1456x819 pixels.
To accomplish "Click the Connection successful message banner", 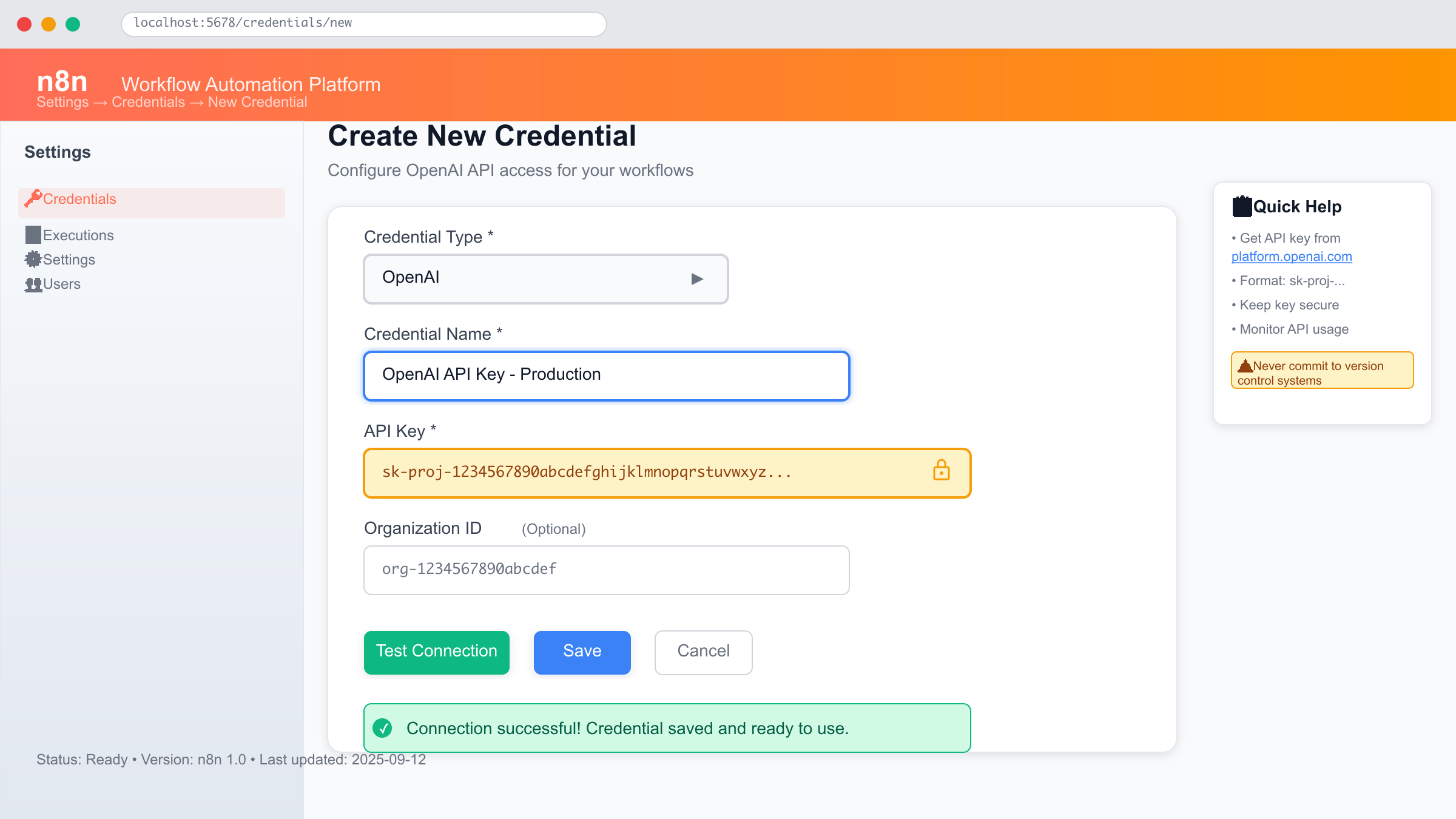I will 667,727.
